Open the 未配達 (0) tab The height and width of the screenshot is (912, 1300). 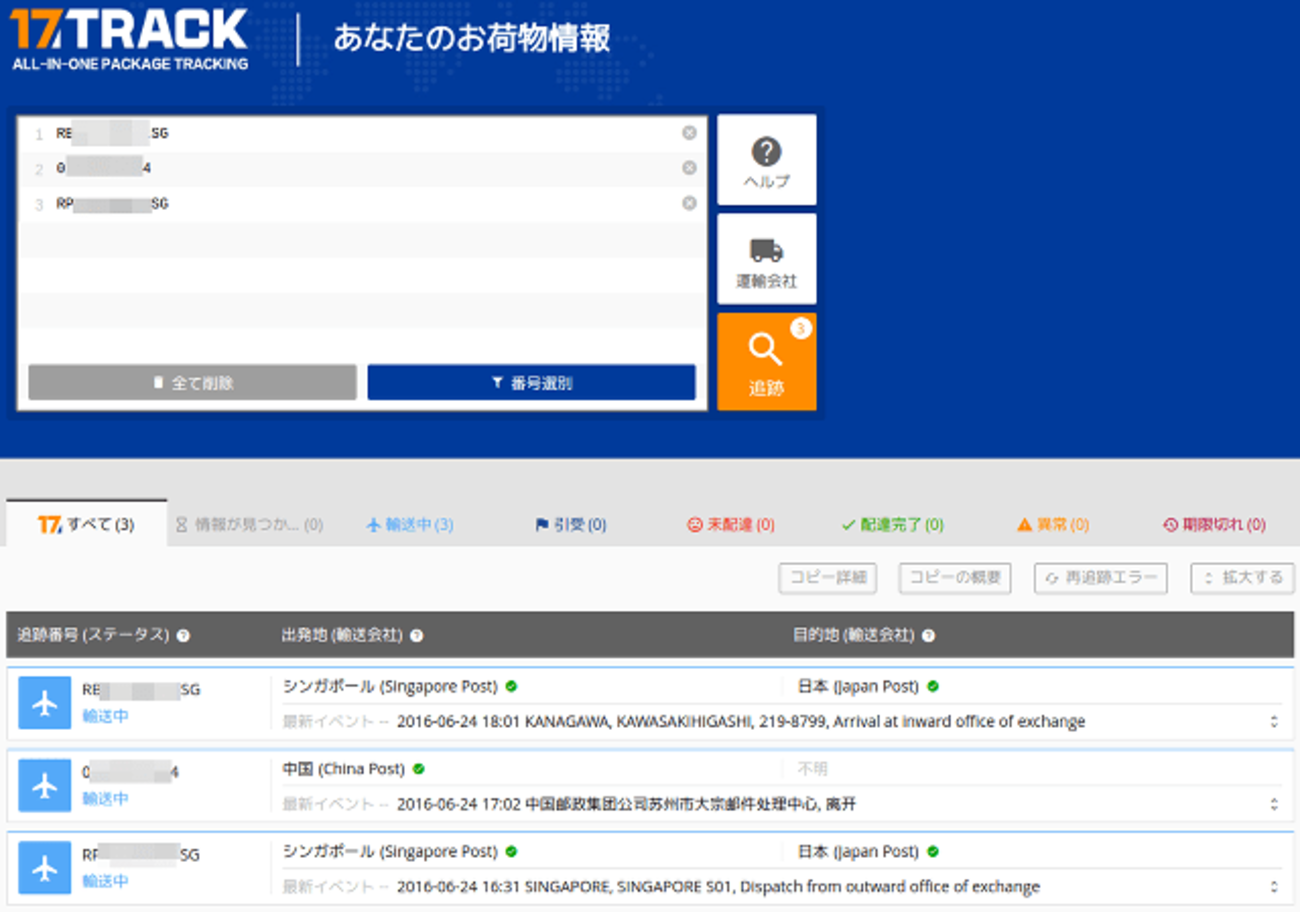click(730, 524)
